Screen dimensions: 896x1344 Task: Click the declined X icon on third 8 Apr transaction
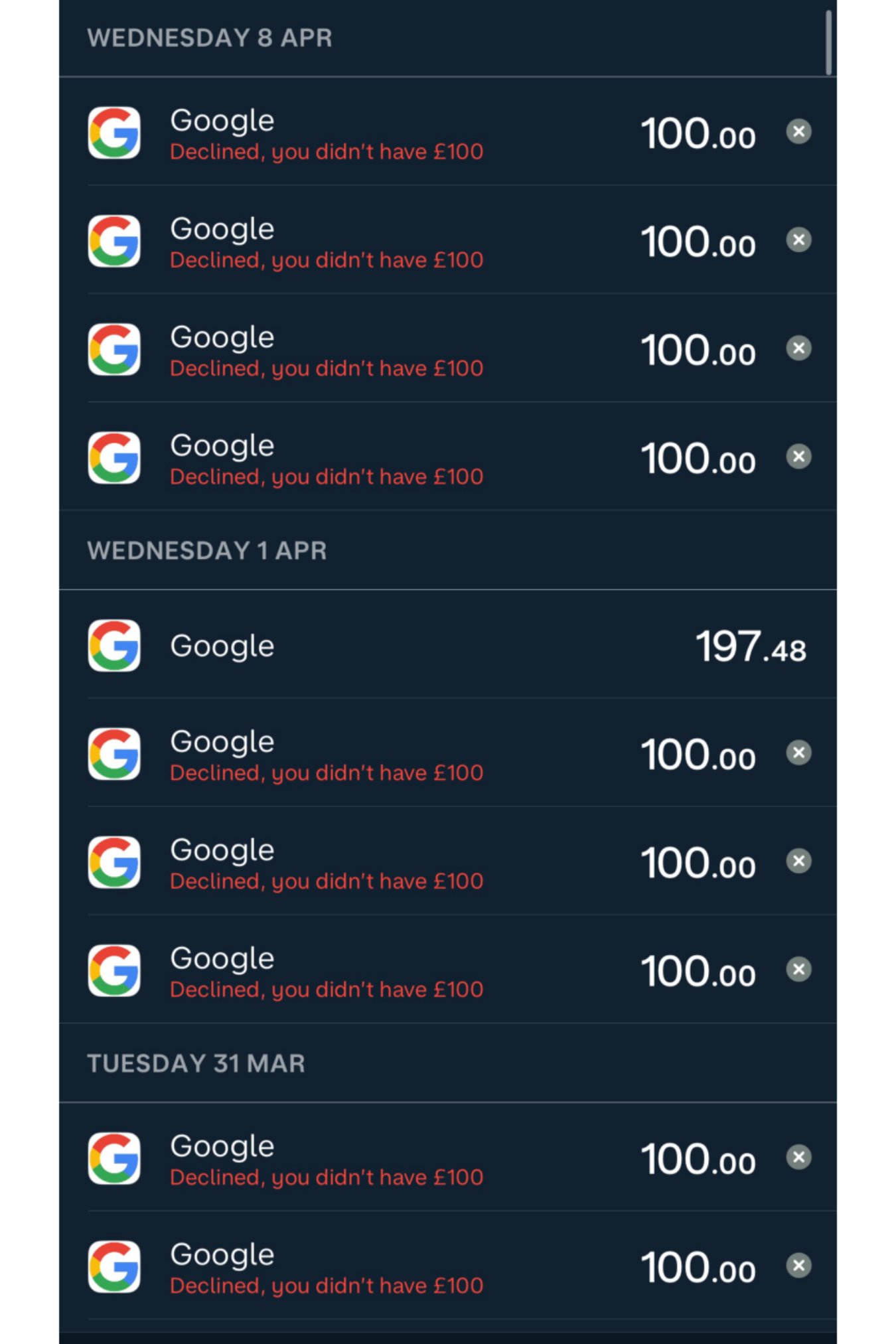(798, 348)
